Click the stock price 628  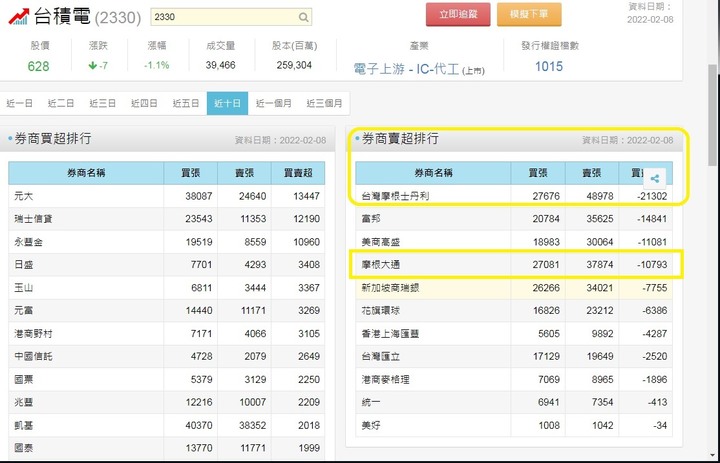38,67
